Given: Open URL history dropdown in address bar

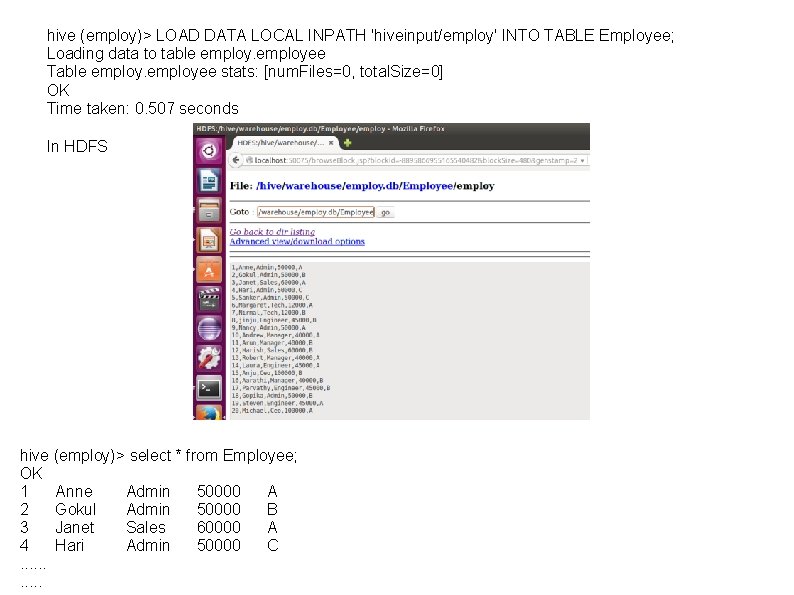Looking at the screenshot, I should click(582, 161).
